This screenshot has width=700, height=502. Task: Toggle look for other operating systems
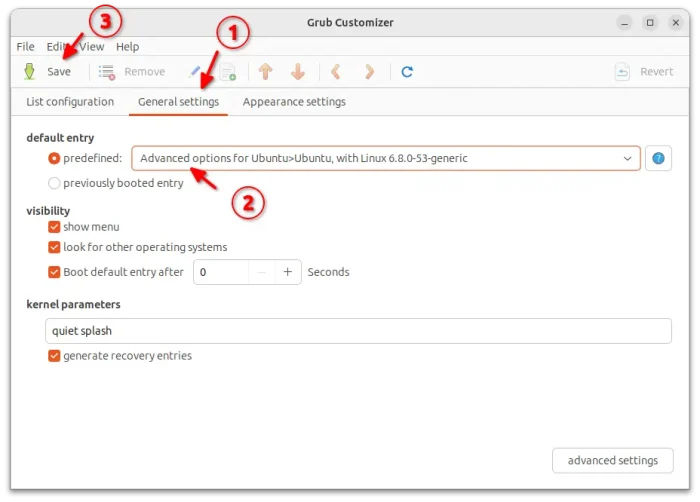(54, 247)
